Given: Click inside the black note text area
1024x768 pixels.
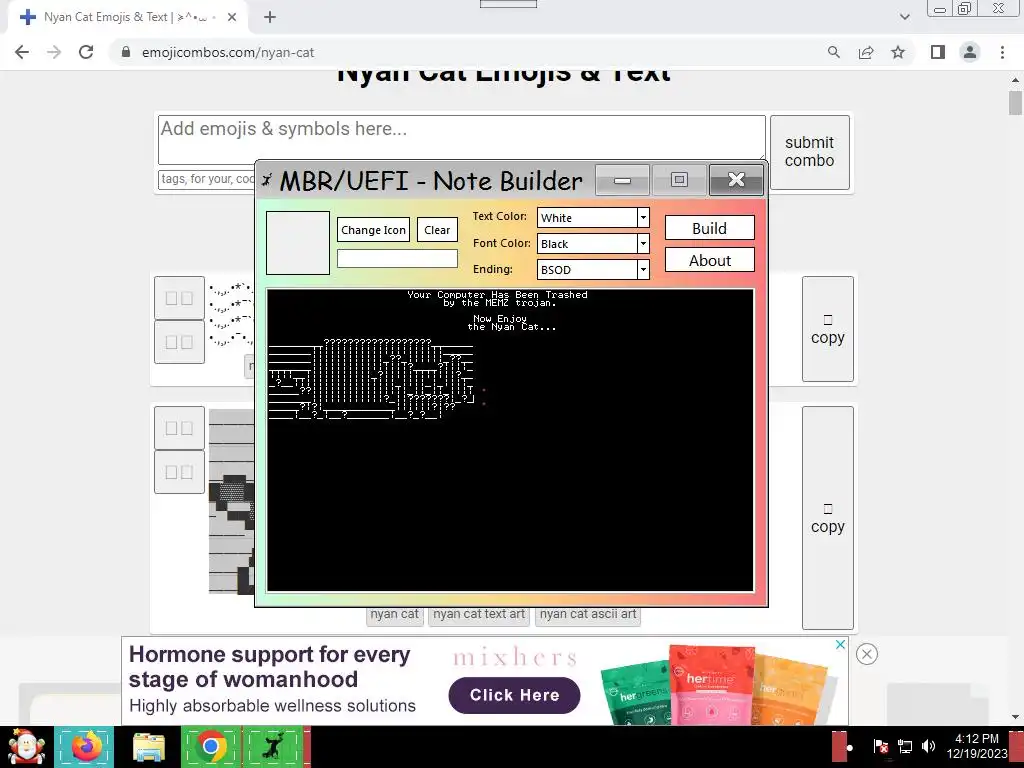Looking at the screenshot, I should click(510, 440).
